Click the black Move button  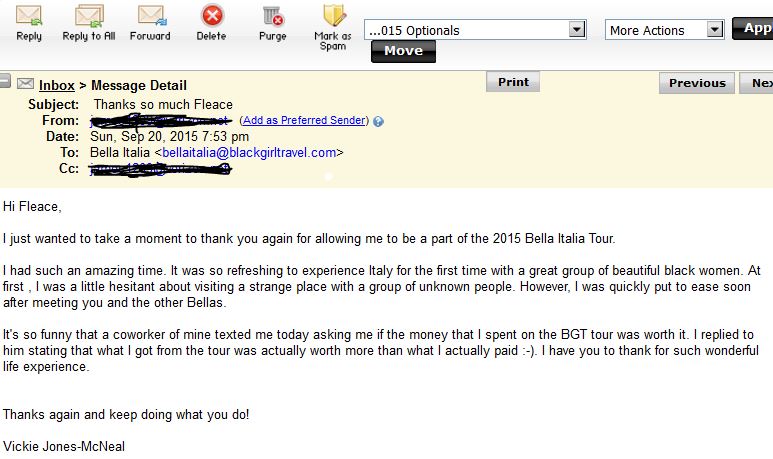[403, 51]
